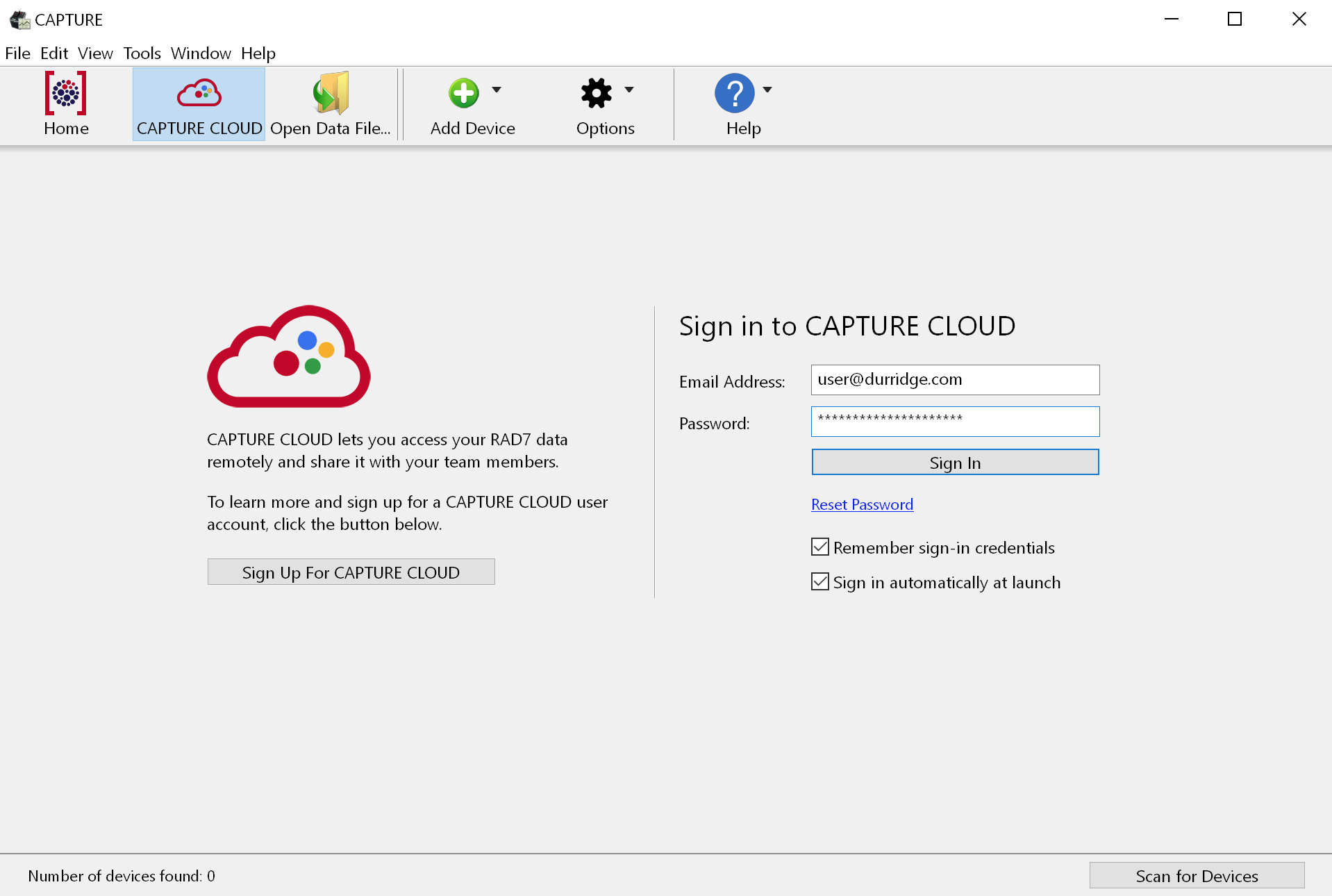
Task: Click the Email Address input field
Action: point(955,380)
